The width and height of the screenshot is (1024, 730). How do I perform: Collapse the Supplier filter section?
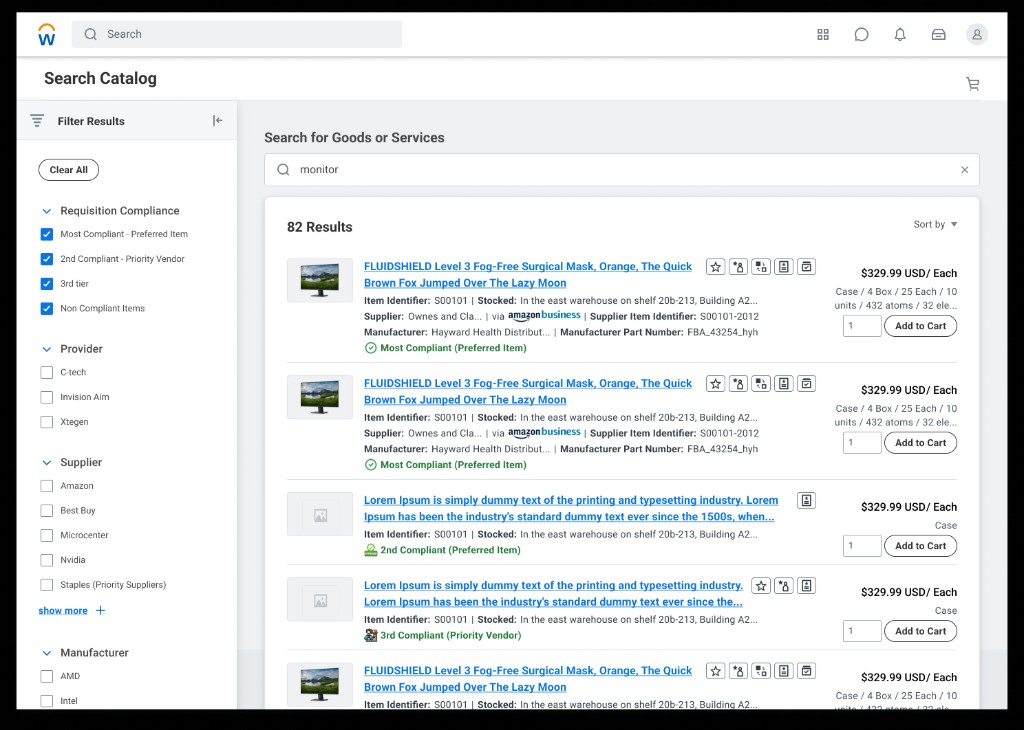46,462
